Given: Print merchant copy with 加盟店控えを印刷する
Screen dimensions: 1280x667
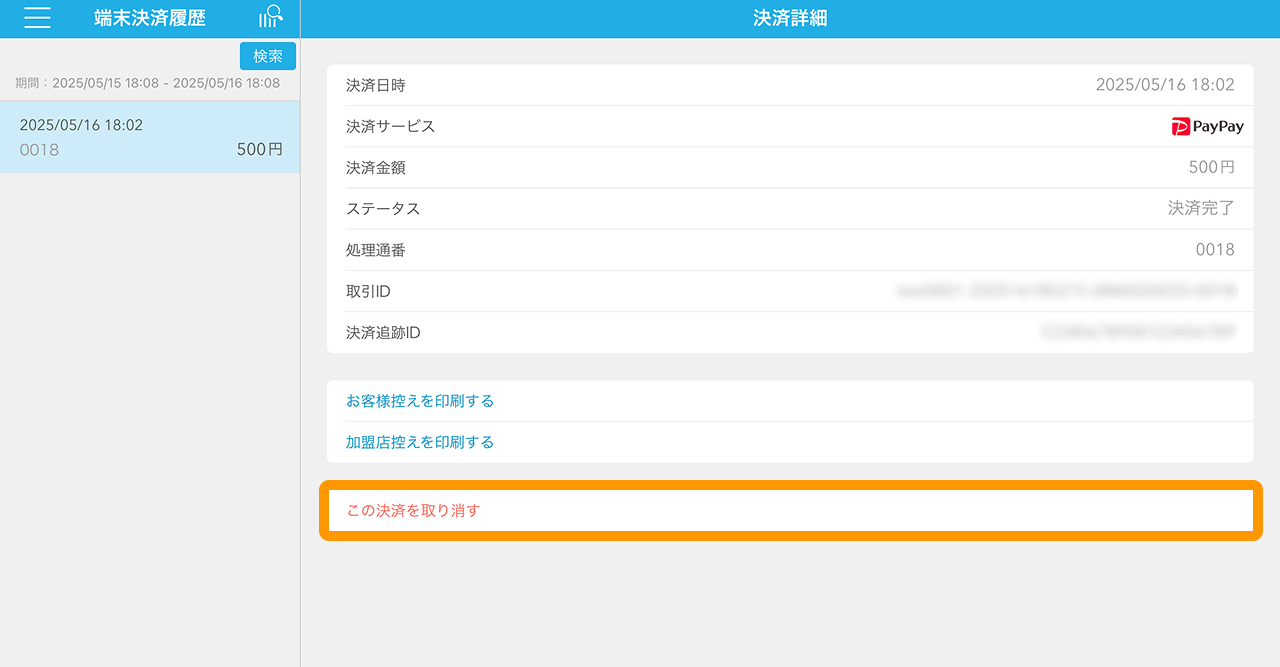Looking at the screenshot, I should (420, 442).
